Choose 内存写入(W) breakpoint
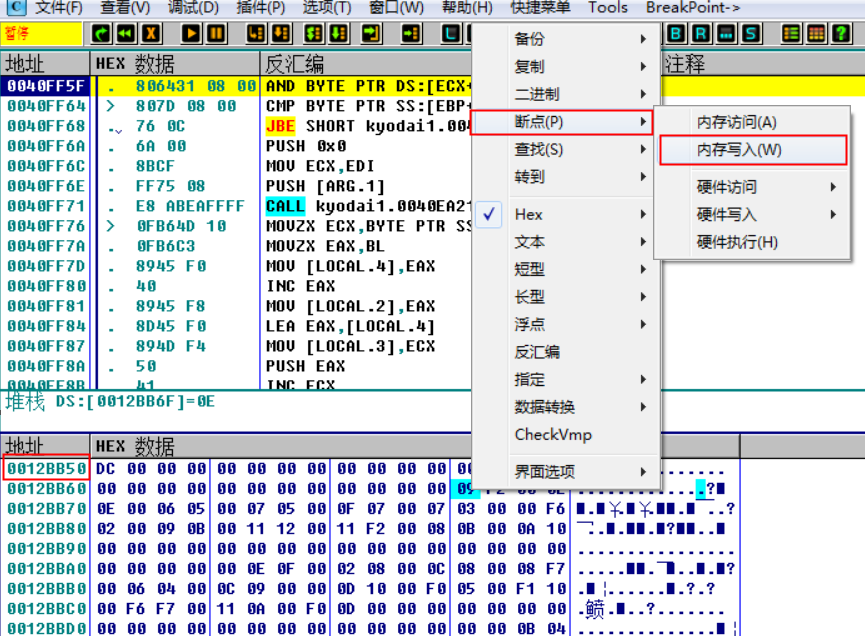865x636 pixels. 753,149
